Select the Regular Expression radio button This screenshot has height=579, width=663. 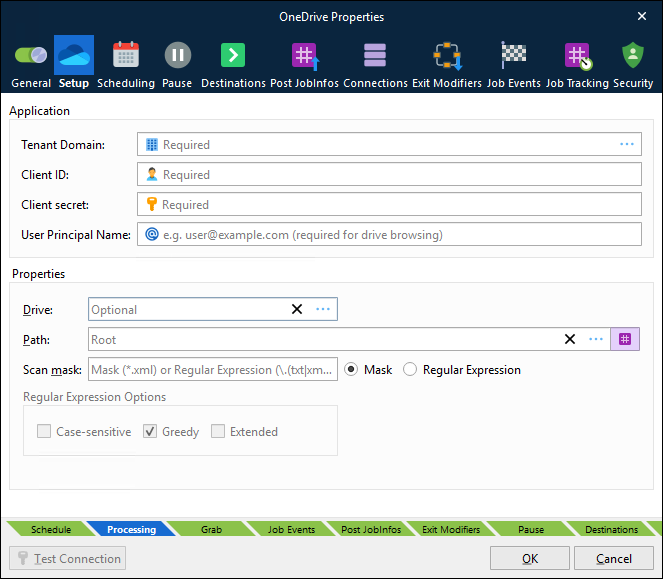(x=410, y=369)
